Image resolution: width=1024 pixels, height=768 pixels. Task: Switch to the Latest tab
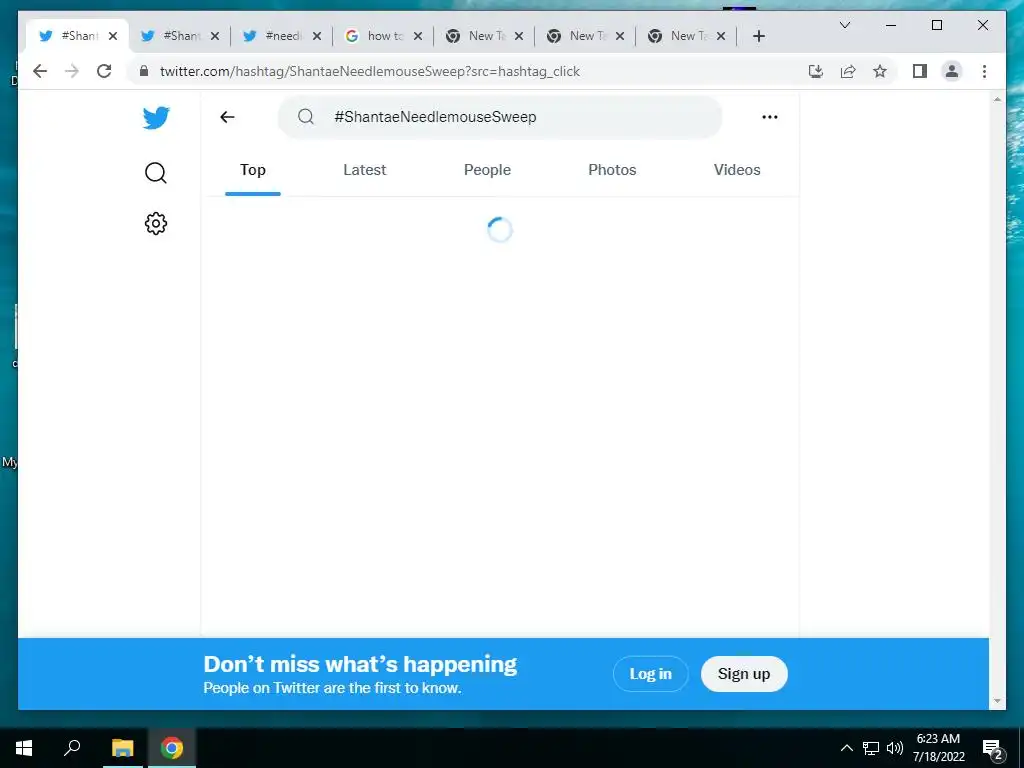click(364, 170)
